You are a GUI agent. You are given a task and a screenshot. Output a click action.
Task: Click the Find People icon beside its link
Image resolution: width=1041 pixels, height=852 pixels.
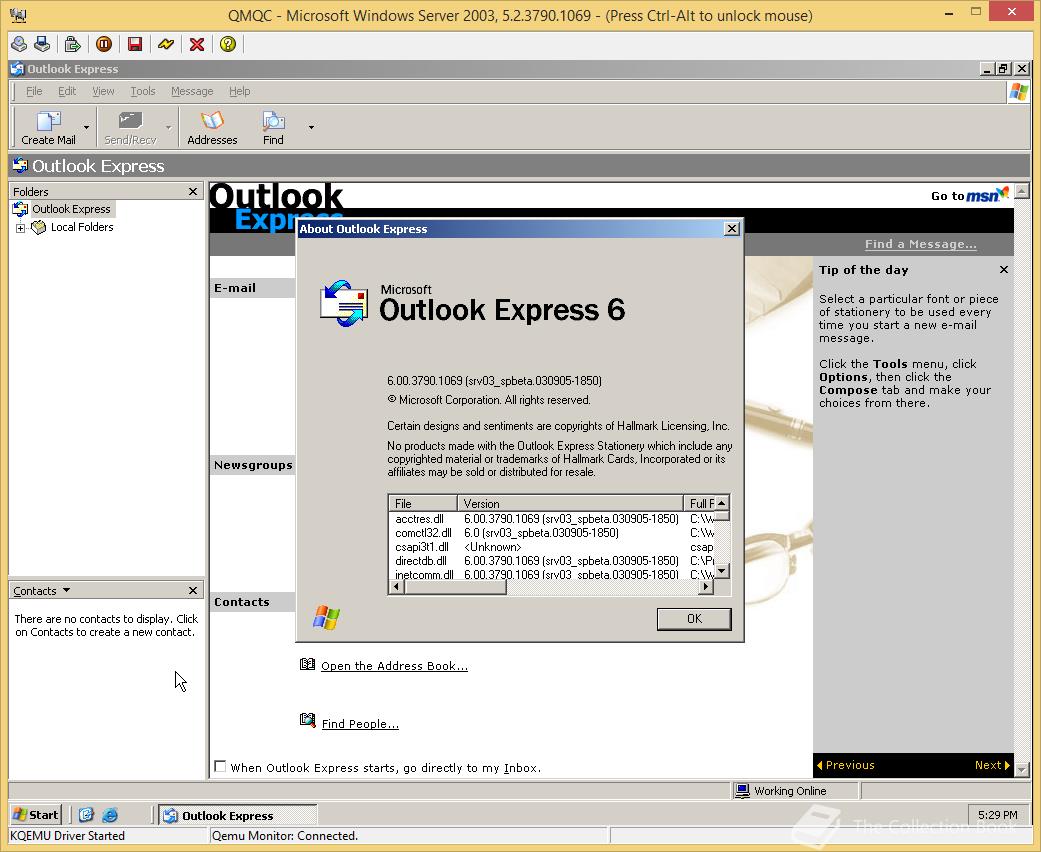tap(307, 721)
